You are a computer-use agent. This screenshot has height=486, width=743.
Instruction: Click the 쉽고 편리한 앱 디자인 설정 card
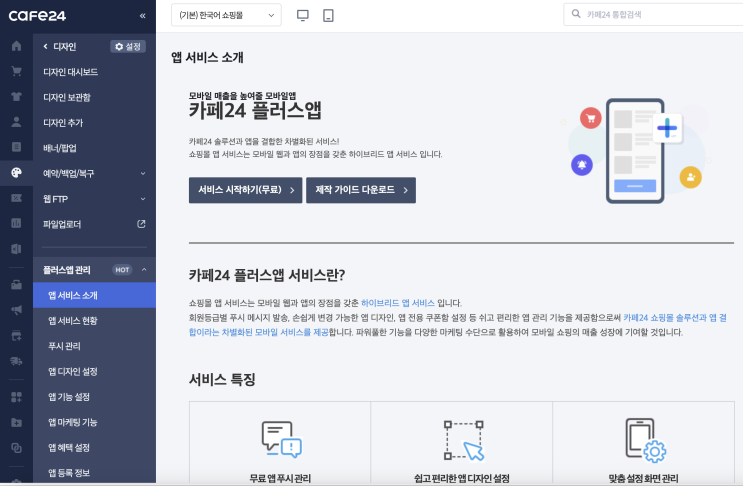click(462, 442)
